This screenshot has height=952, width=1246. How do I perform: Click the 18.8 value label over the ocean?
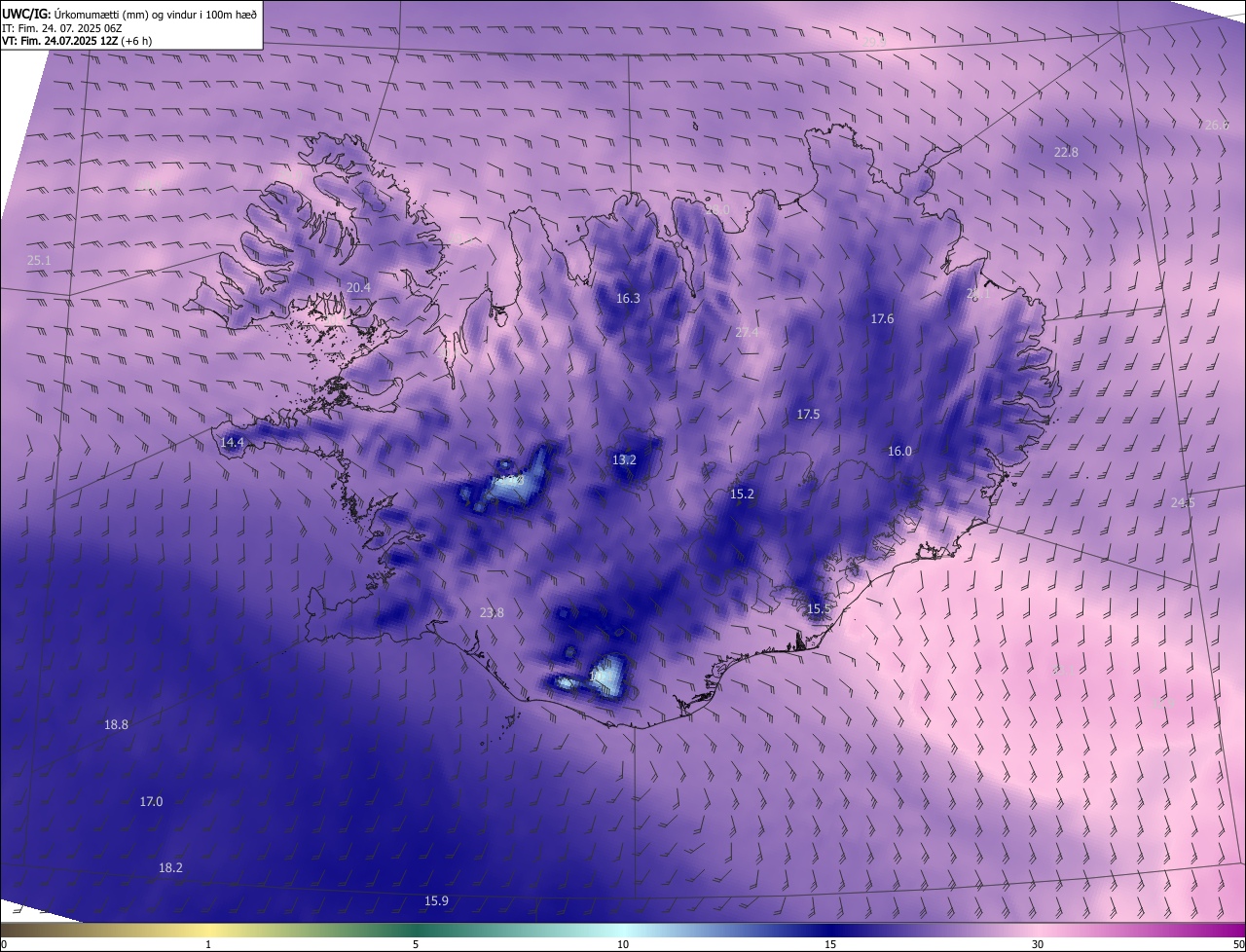coord(116,724)
